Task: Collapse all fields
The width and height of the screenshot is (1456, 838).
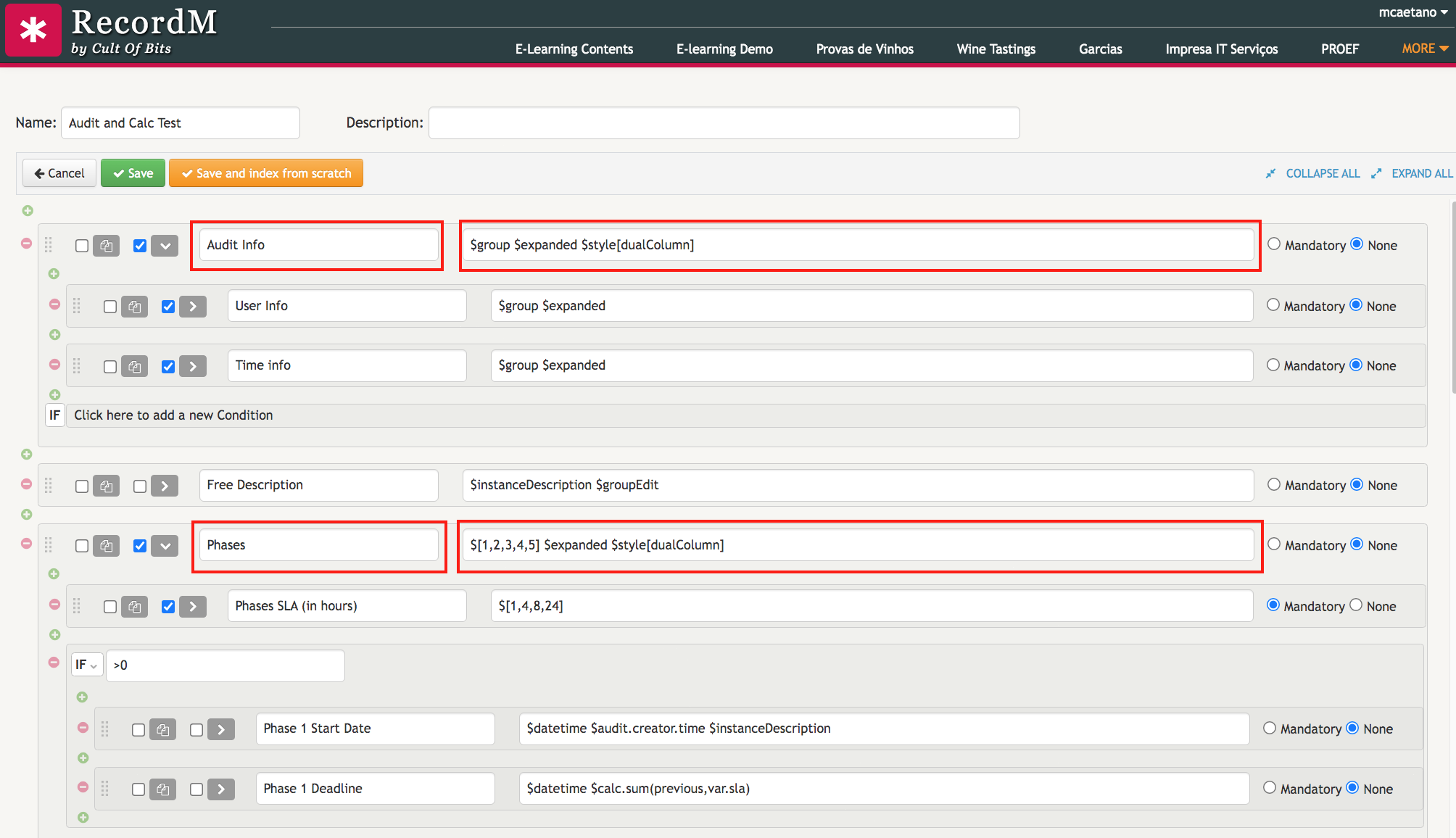Action: (x=1313, y=173)
